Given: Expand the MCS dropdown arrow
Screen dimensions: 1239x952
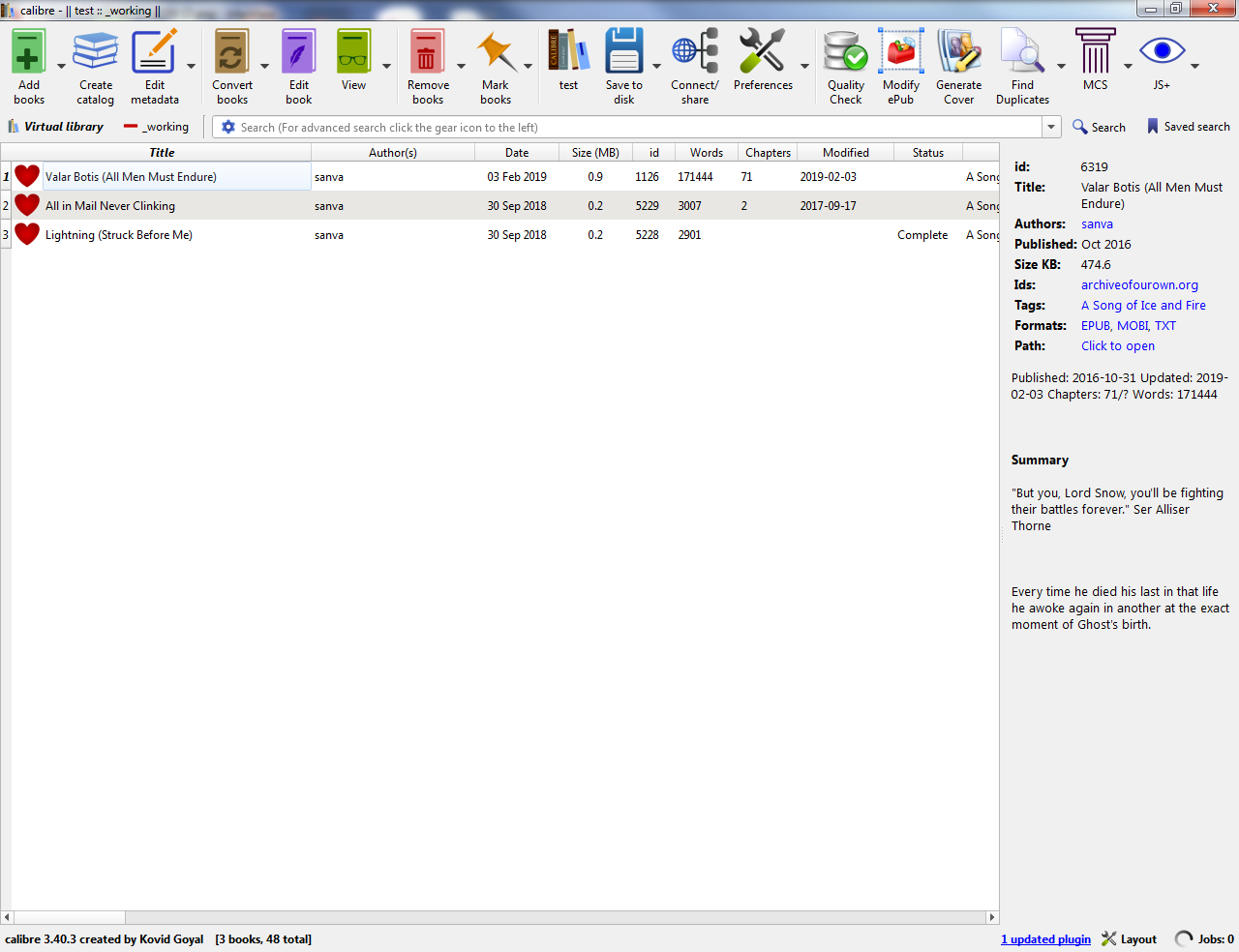Looking at the screenshot, I should point(1128,67).
